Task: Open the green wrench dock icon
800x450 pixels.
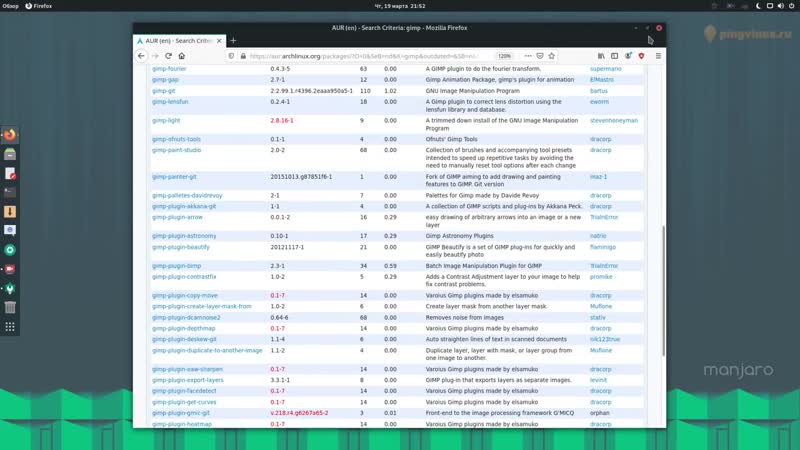Action: 10,288
